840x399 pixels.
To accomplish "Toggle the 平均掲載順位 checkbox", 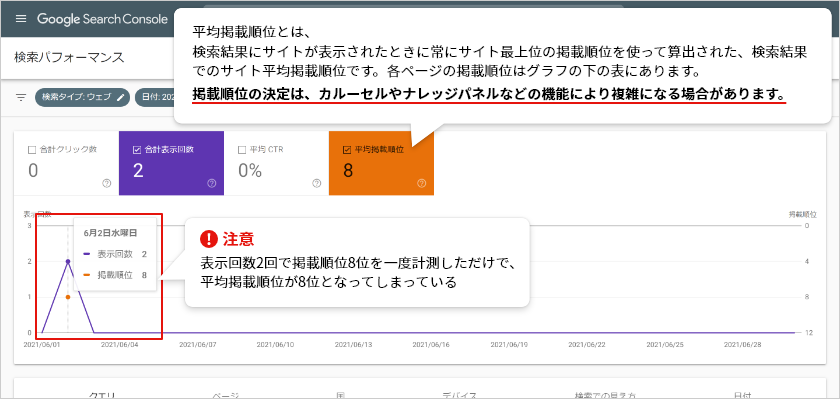I will click(346, 149).
